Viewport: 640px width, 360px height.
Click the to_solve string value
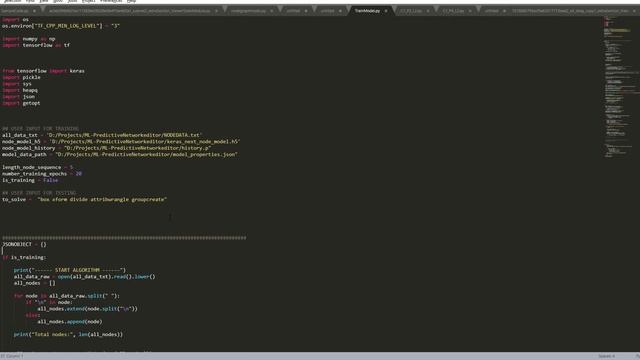click(102, 200)
